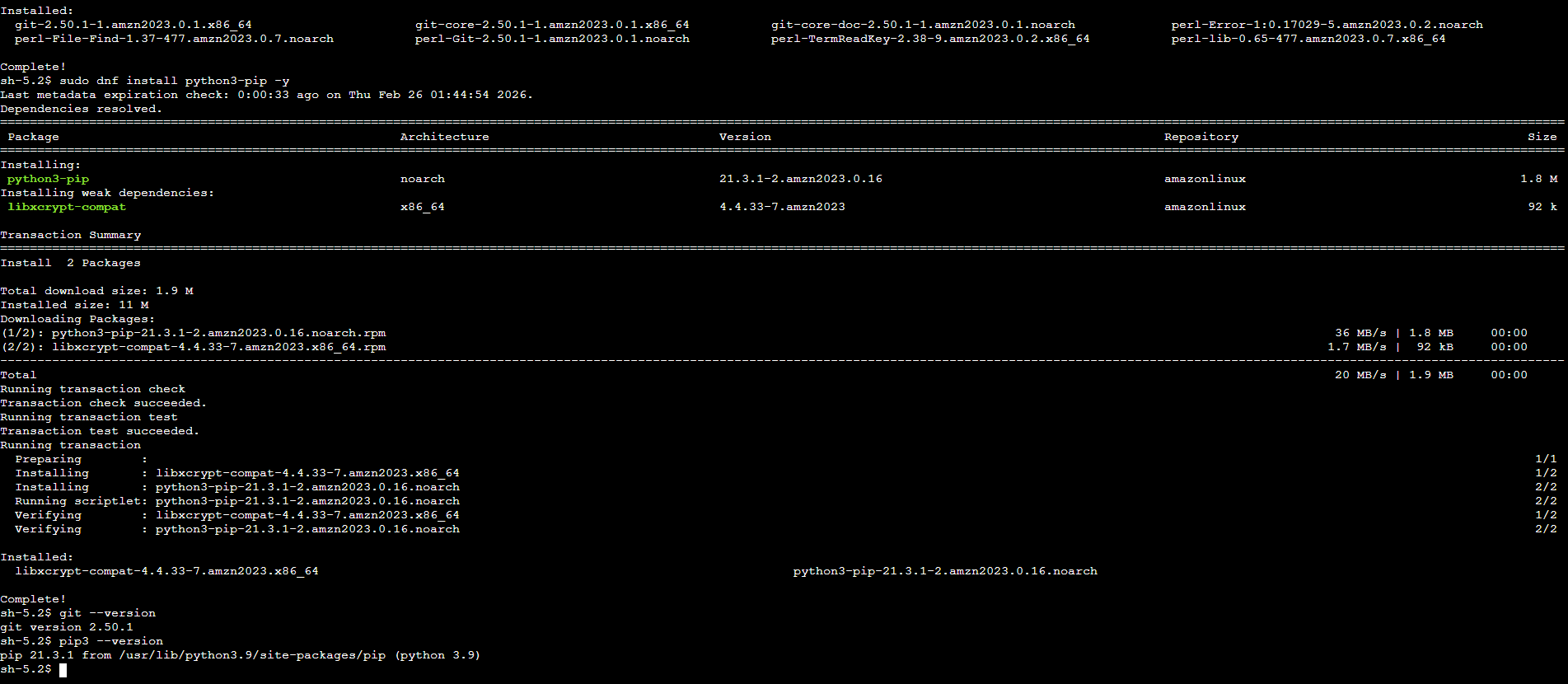Viewport: 1568px width, 684px height.
Task: Select version 4.4.33-7.amzn2023 in table
Action: tap(782, 207)
